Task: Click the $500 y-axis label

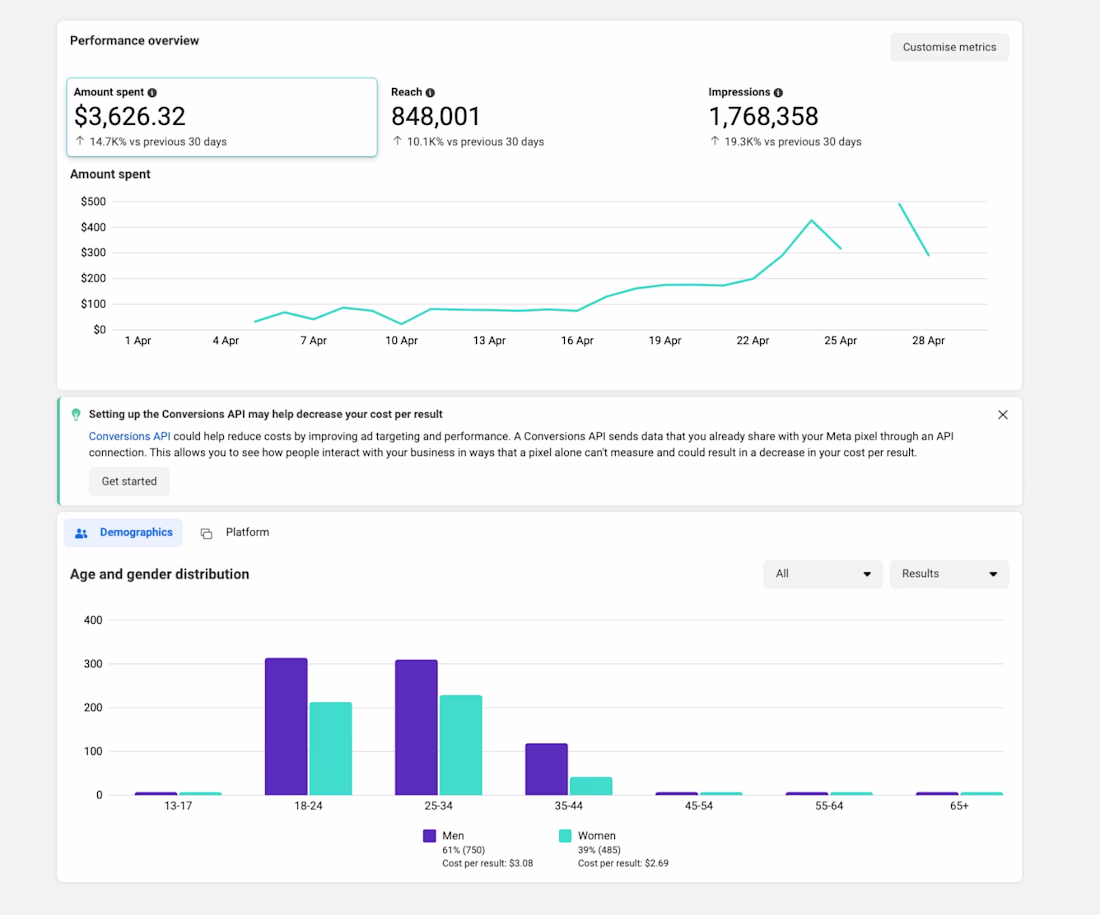Action: (x=93, y=202)
